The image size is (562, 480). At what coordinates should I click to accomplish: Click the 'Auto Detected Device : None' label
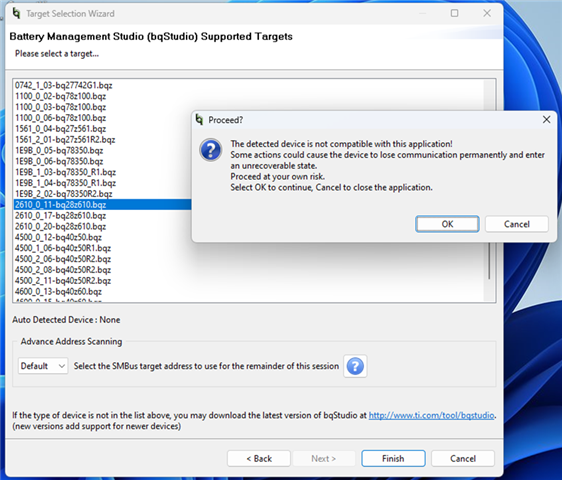pyautogui.click(x=66, y=320)
